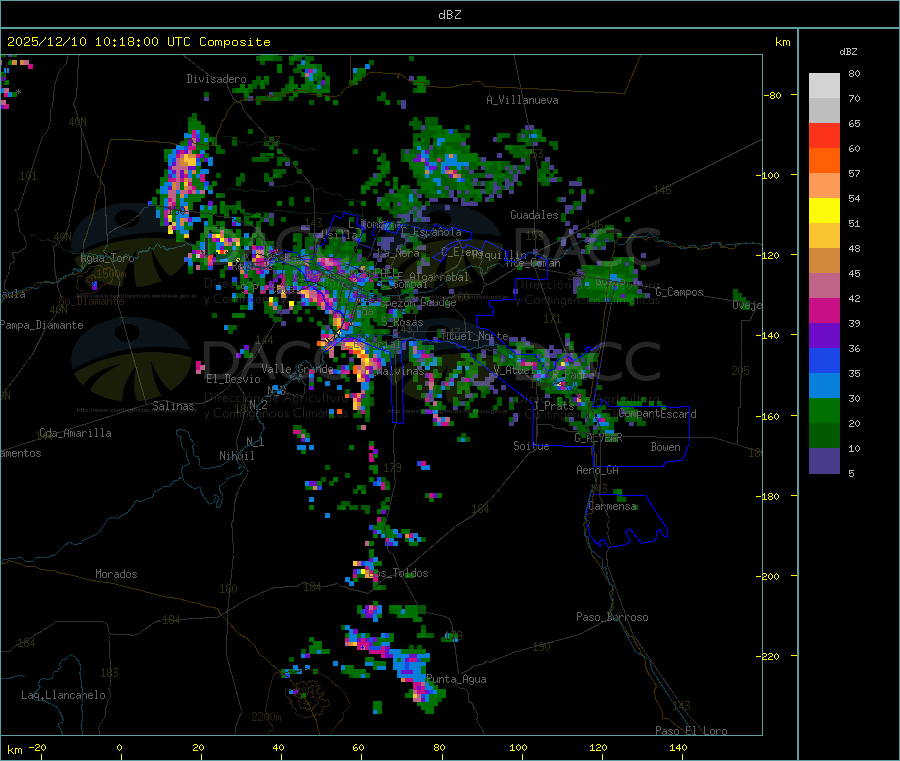Screen dimensions: 900x761
Task: Click the 'N_1' map label
Action: pos(255,441)
